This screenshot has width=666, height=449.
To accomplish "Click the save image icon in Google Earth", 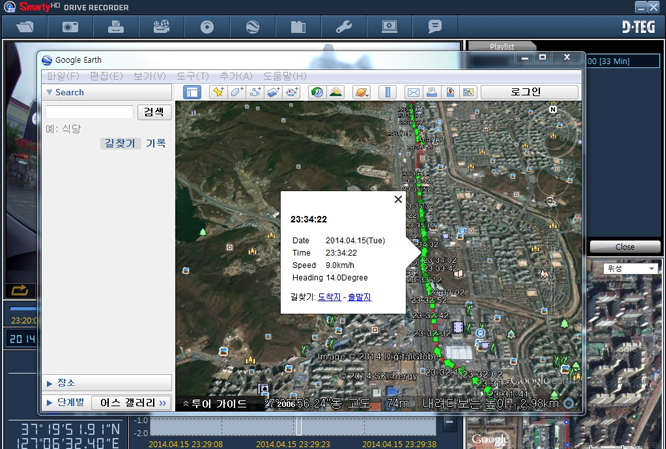I will [x=450, y=92].
